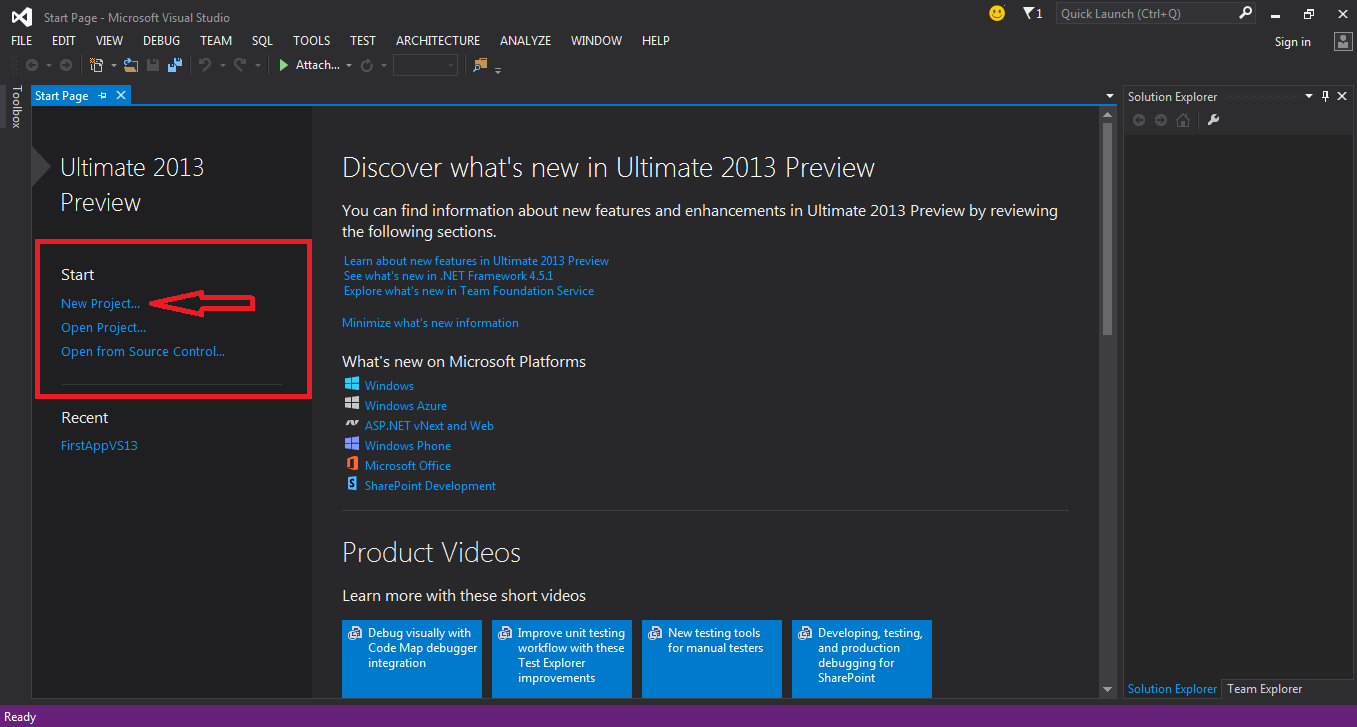Click the Quick Launch magnifier icon

click(x=1245, y=13)
